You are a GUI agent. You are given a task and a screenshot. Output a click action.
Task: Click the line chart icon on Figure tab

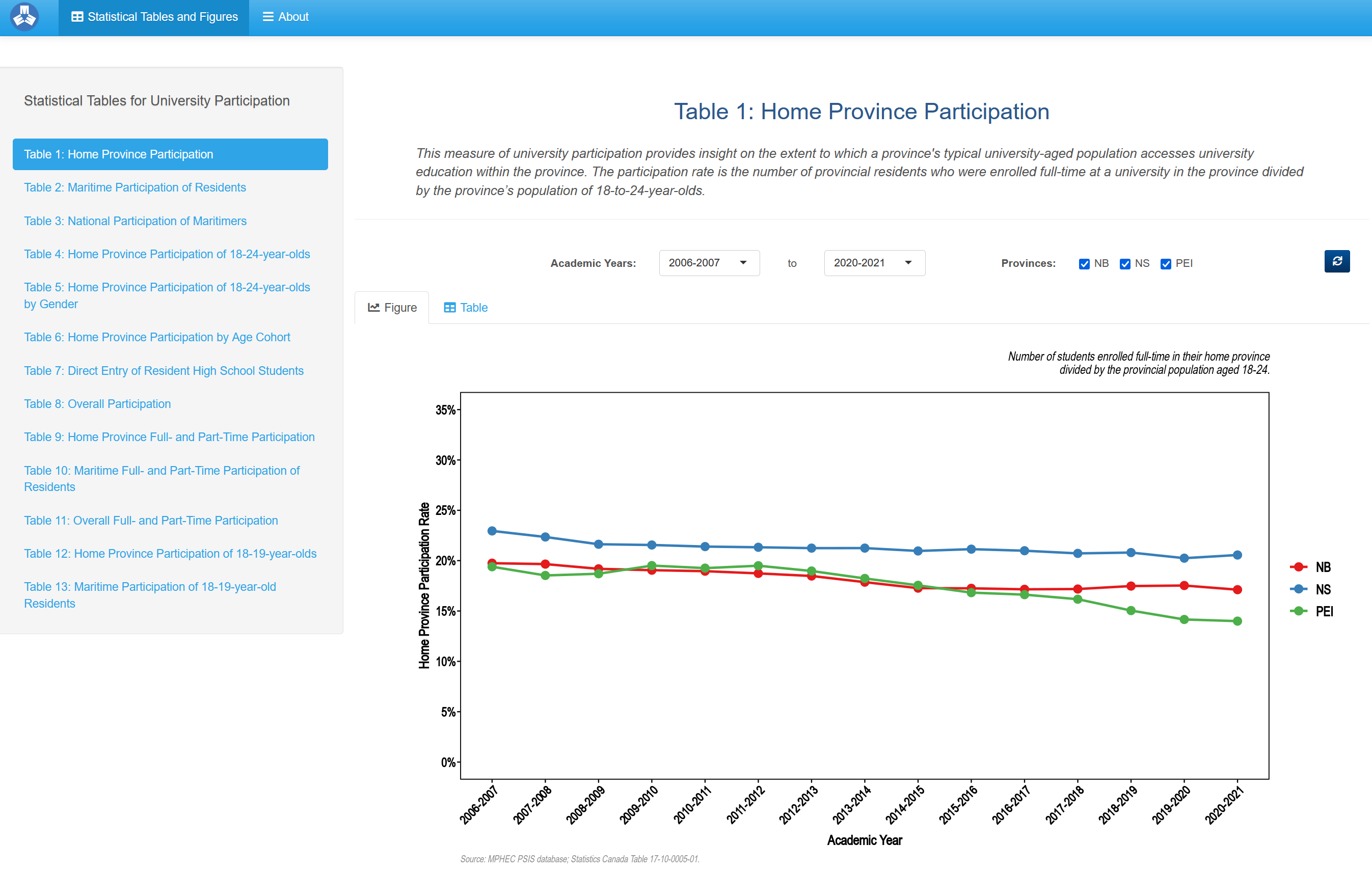(x=374, y=308)
